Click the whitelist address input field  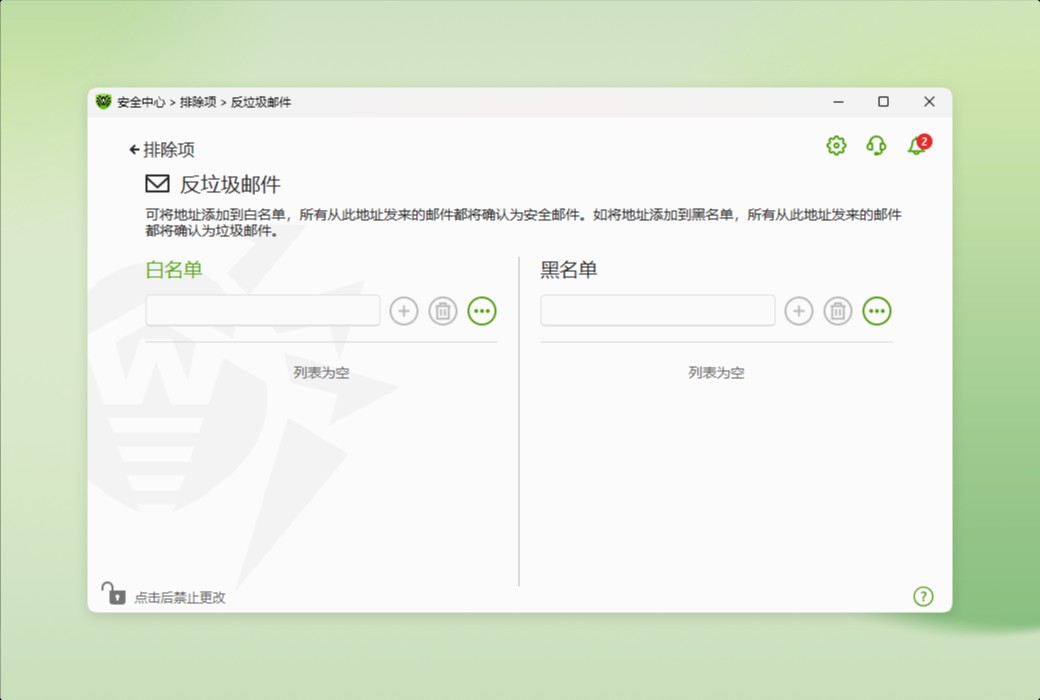point(262,311)
